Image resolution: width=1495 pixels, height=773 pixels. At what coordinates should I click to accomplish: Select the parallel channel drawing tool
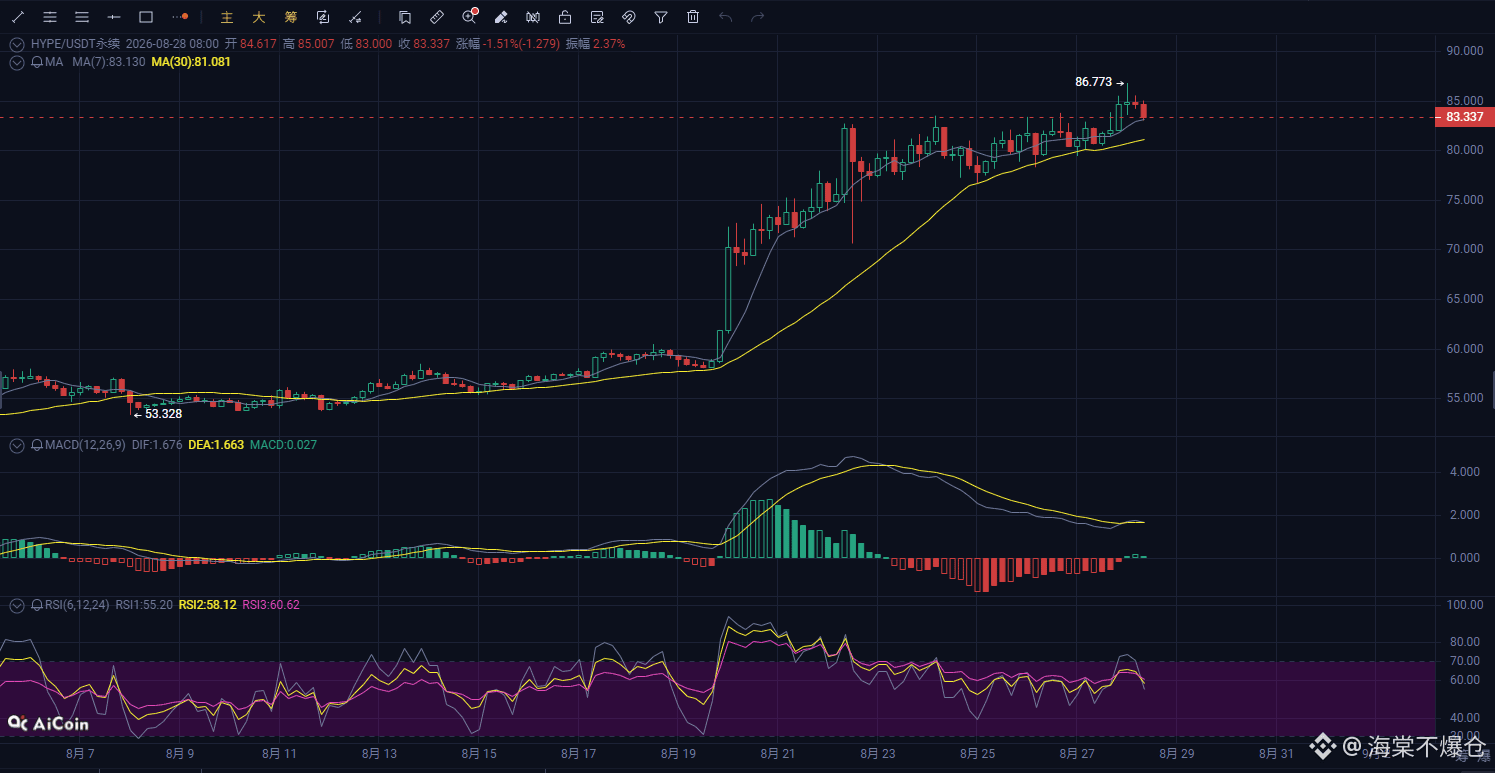[50, 17]
